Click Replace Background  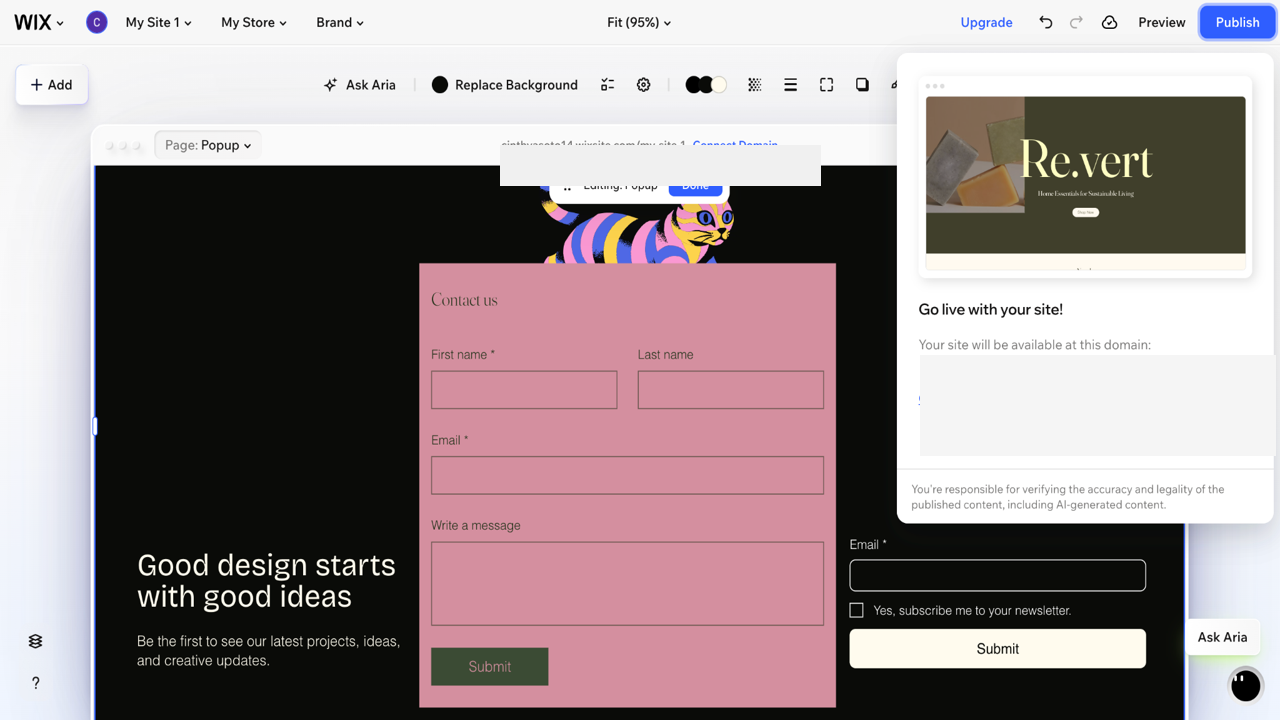pyautogui.click(x=505, y=85)
